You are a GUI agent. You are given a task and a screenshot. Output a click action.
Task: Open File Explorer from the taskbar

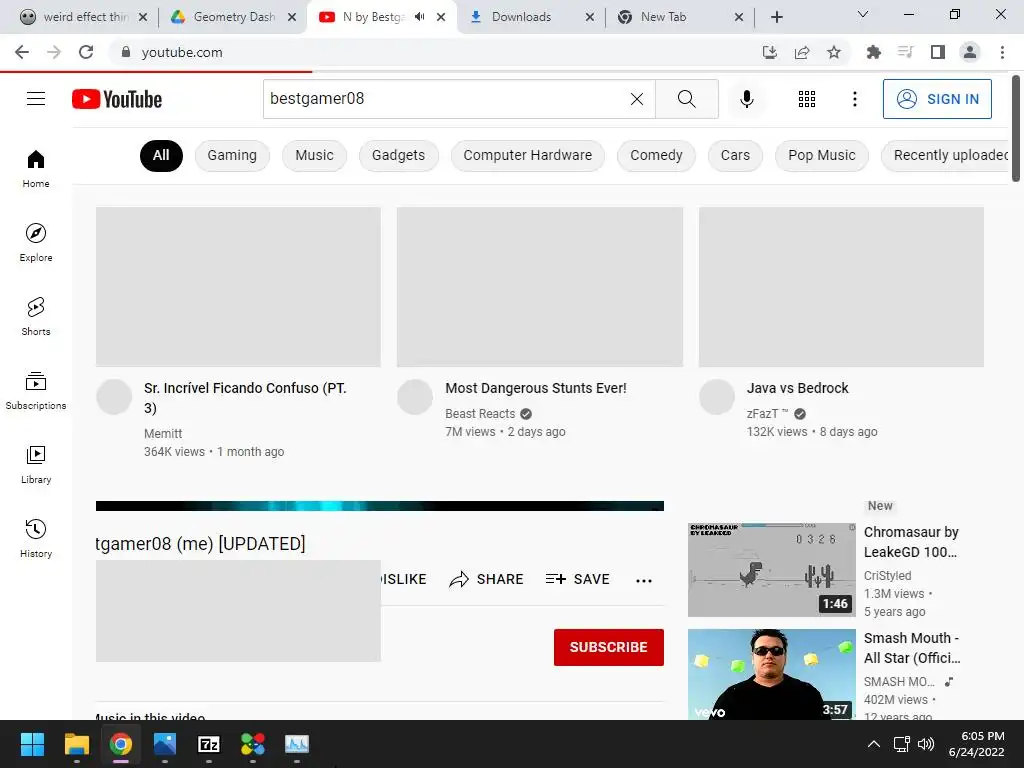(76, 744)
